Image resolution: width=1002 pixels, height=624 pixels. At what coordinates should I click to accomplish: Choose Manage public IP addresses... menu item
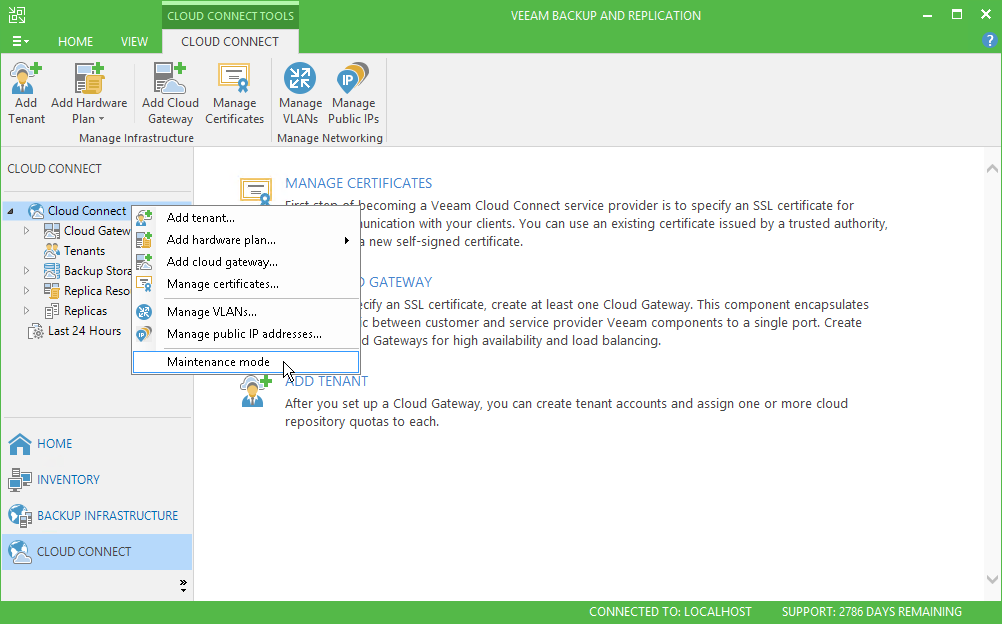pos(246,334)
